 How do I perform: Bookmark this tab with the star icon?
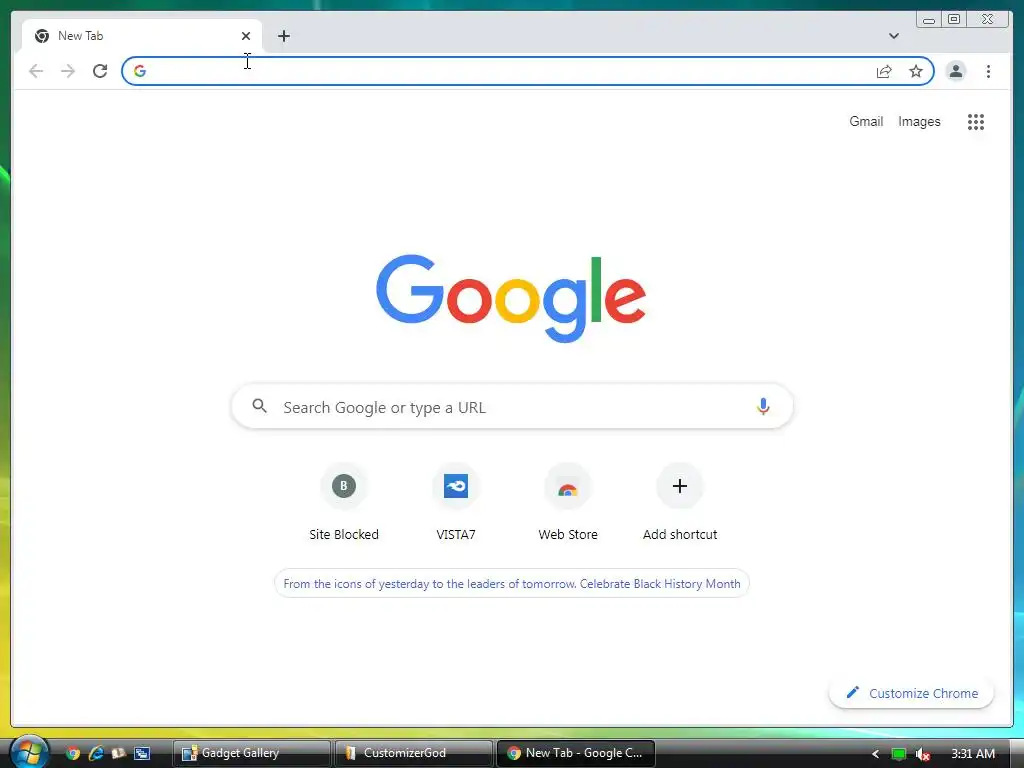(x=916, y=71)
